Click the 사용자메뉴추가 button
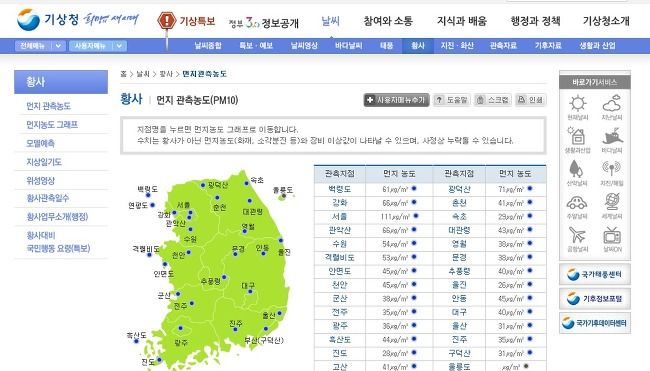Image resolution: width=650 pixels, height=371 pixels. tap(396, 100)
